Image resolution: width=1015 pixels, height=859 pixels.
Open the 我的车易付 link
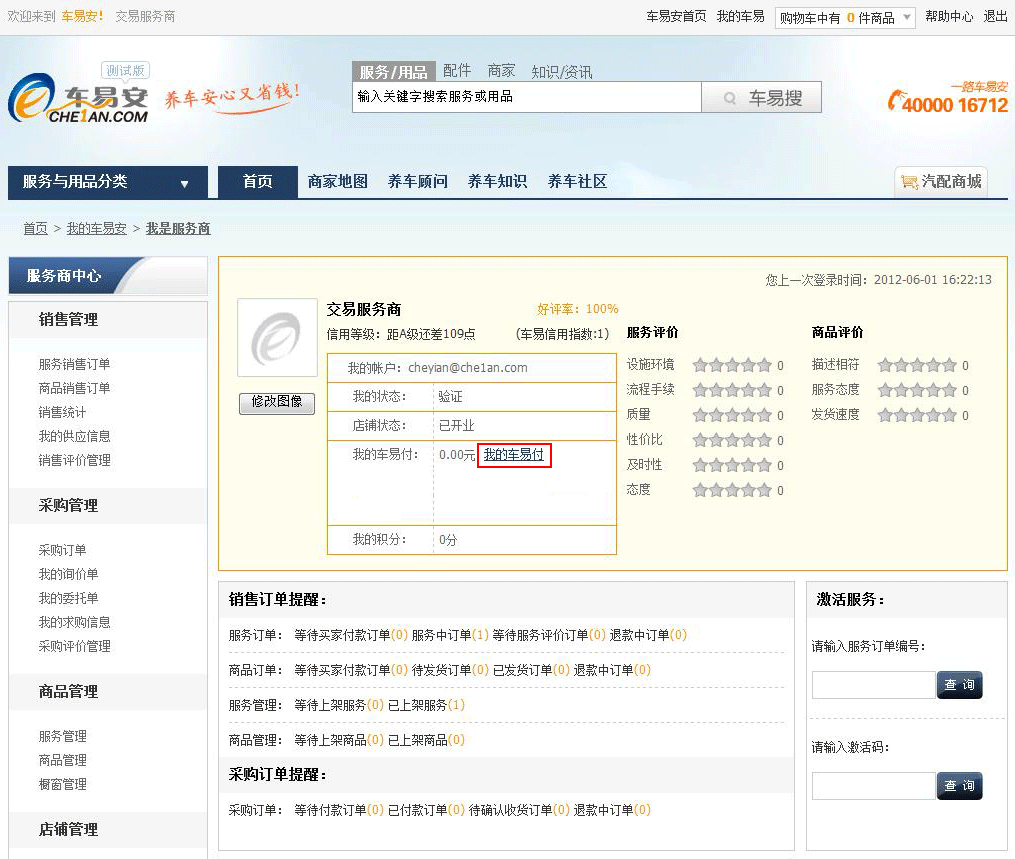click(514, 455)
